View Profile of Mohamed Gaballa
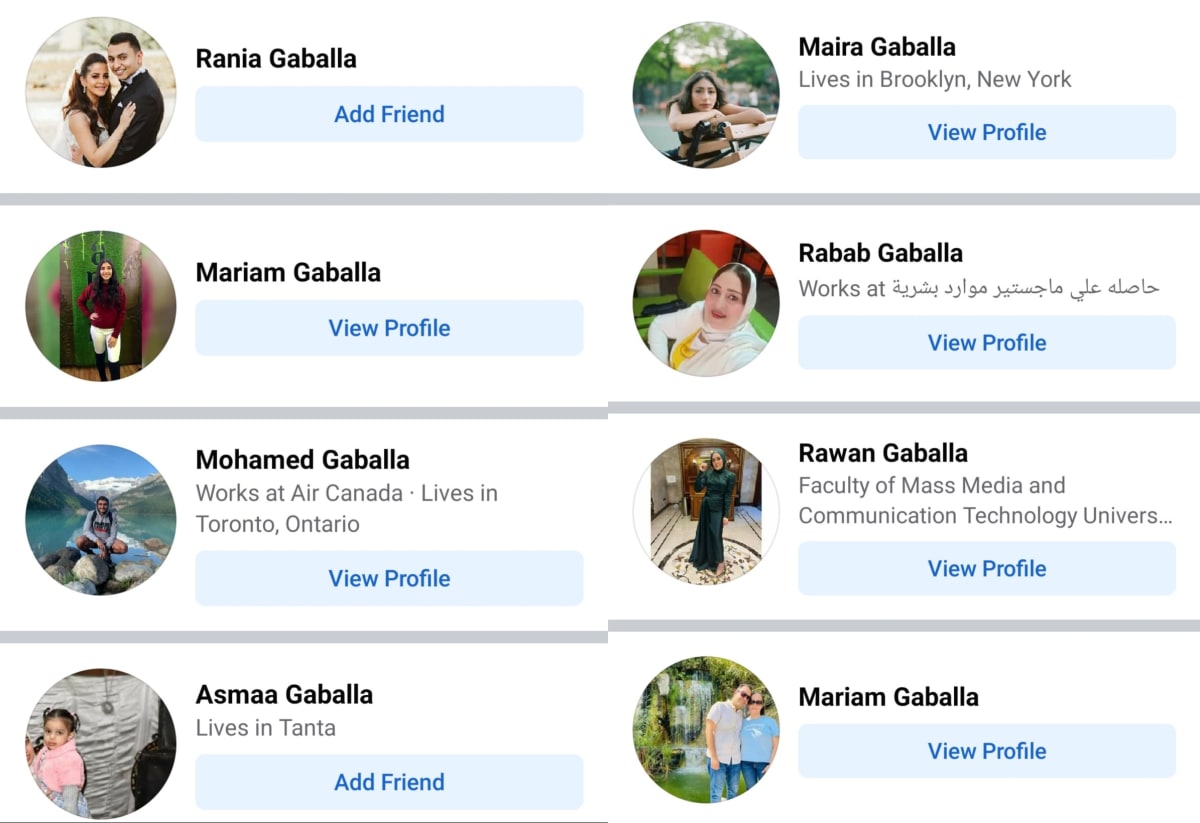This screenshot has width=1200, height=823. pos(389,578)
